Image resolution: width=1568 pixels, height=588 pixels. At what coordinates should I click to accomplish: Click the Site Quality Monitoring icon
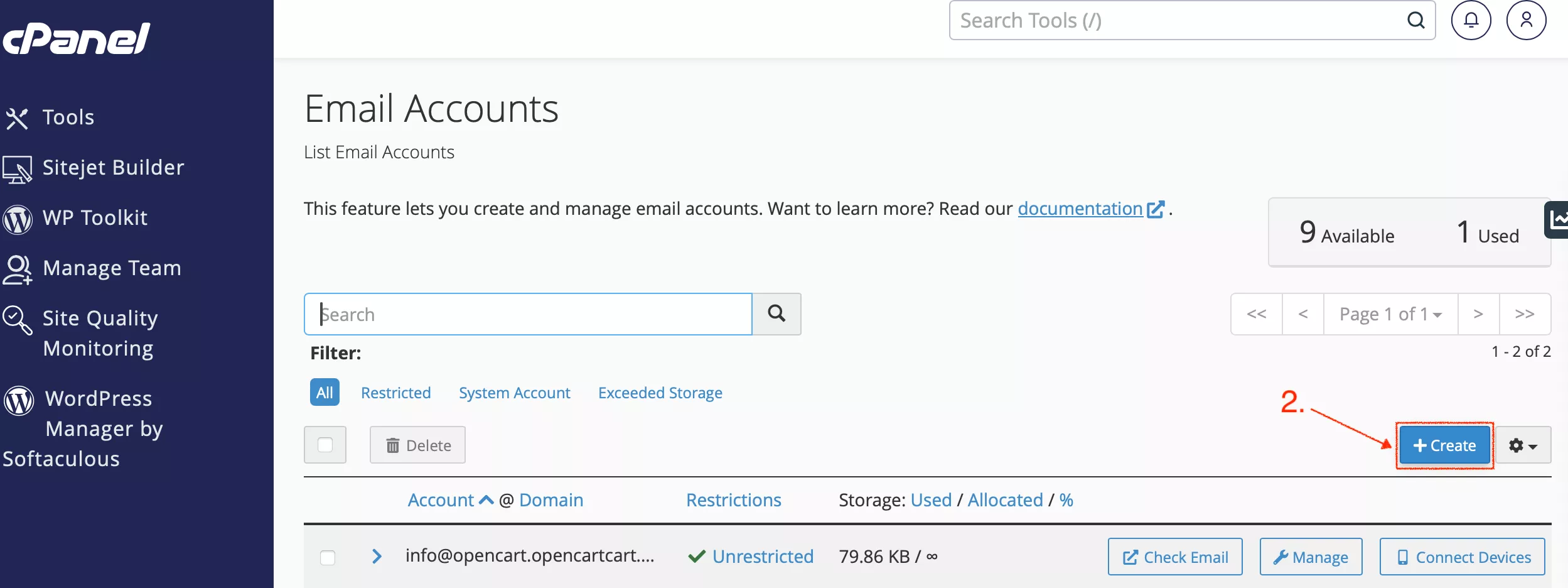tap(18, 320)
